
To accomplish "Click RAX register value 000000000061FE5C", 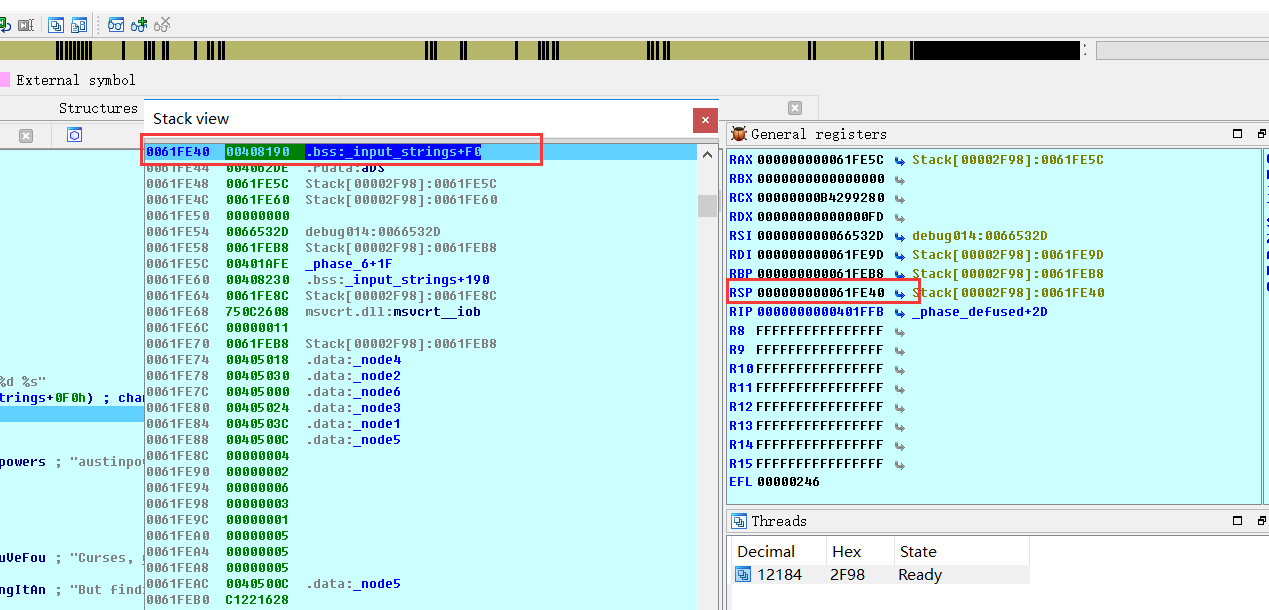I will pos(820,160).
